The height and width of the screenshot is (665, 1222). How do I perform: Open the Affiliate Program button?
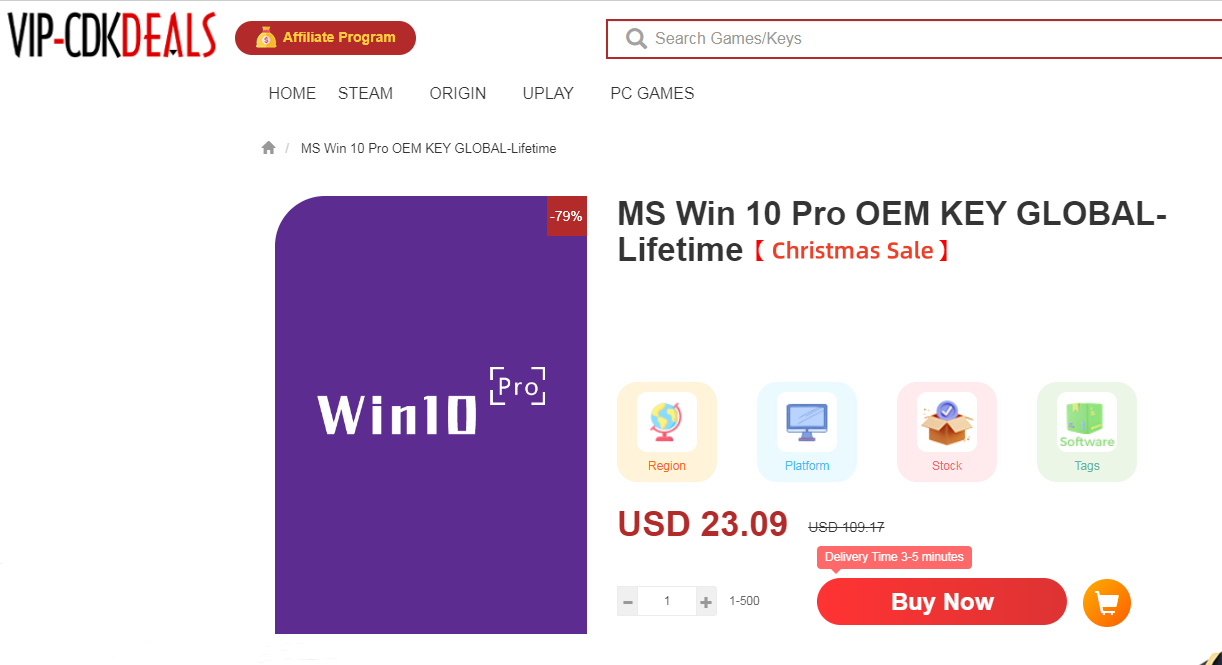pyautogui.click(x=325, y=38)
